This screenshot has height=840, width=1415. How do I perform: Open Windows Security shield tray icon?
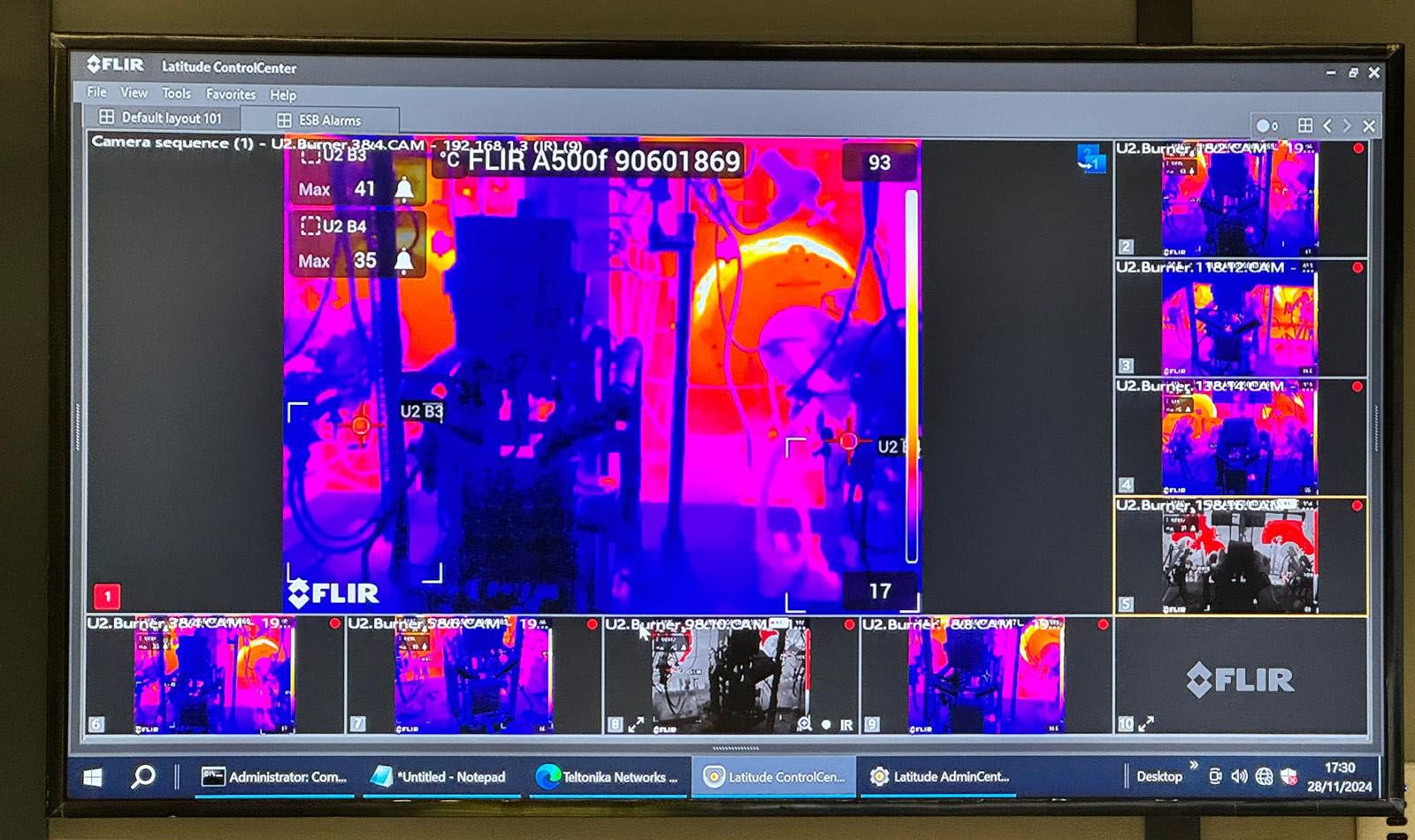point(1289,778)
